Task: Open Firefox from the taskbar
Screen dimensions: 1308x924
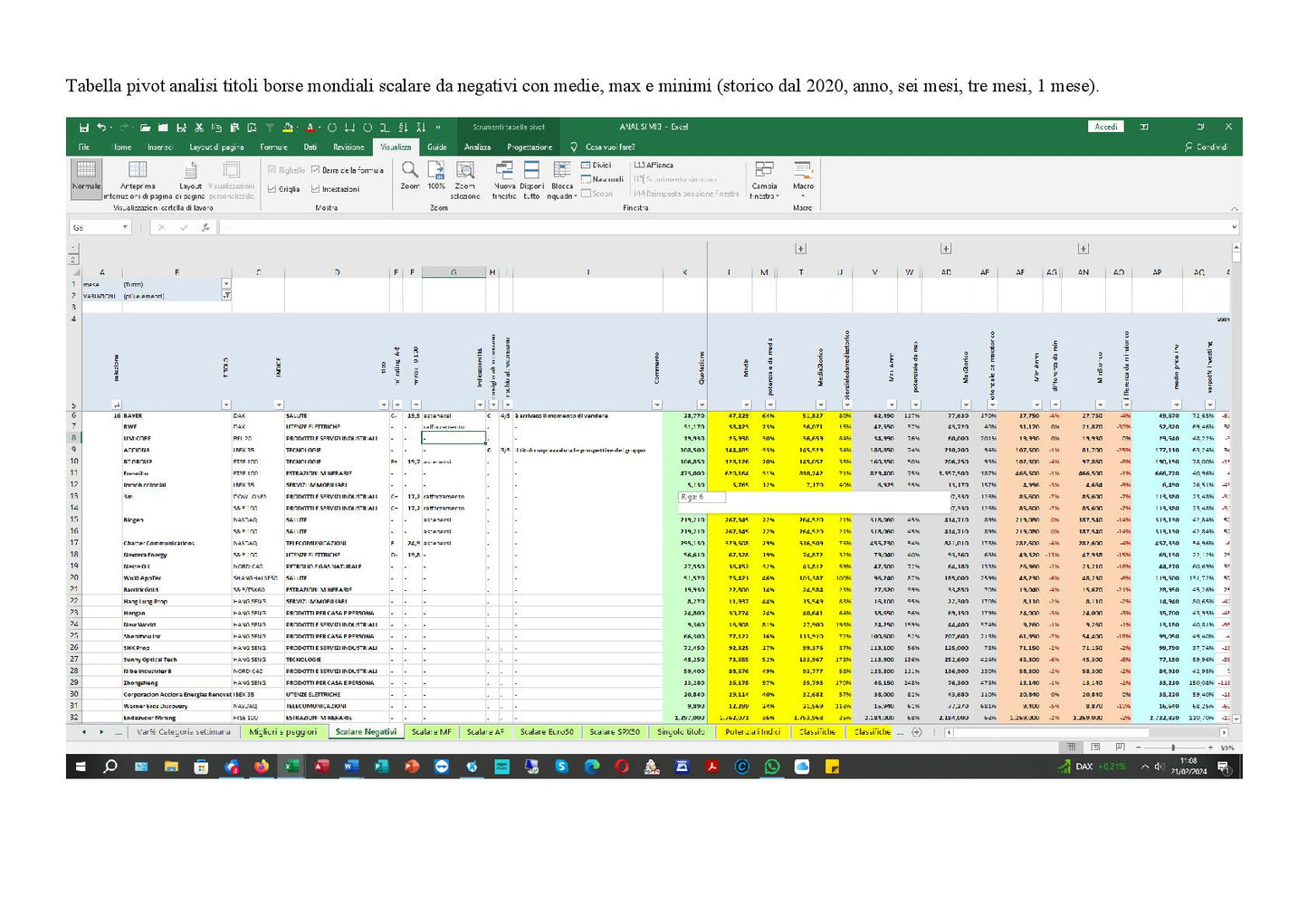Action: tap(261, 767)
